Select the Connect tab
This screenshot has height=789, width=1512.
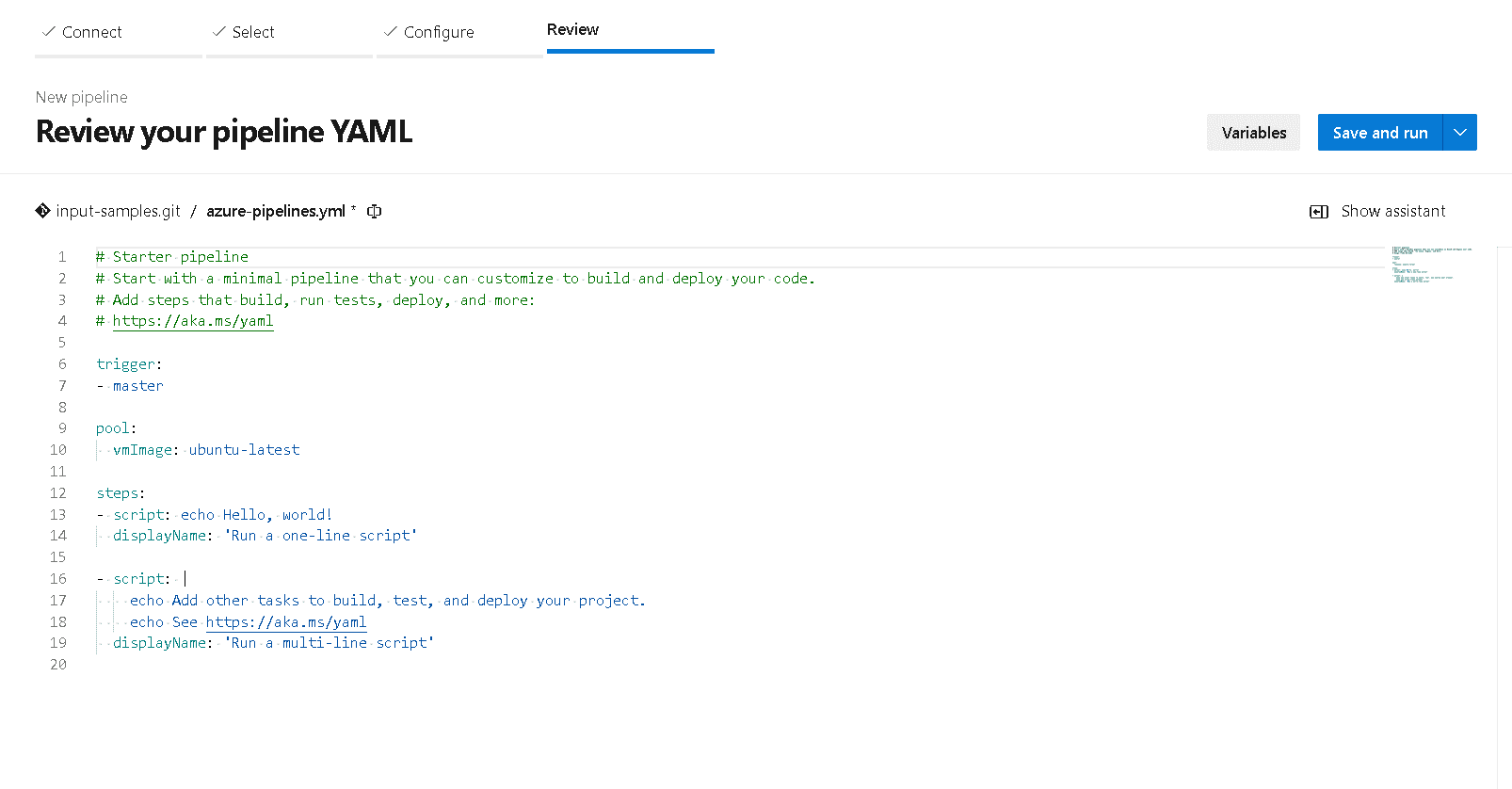pyautogui.click(x=91, y=31)
